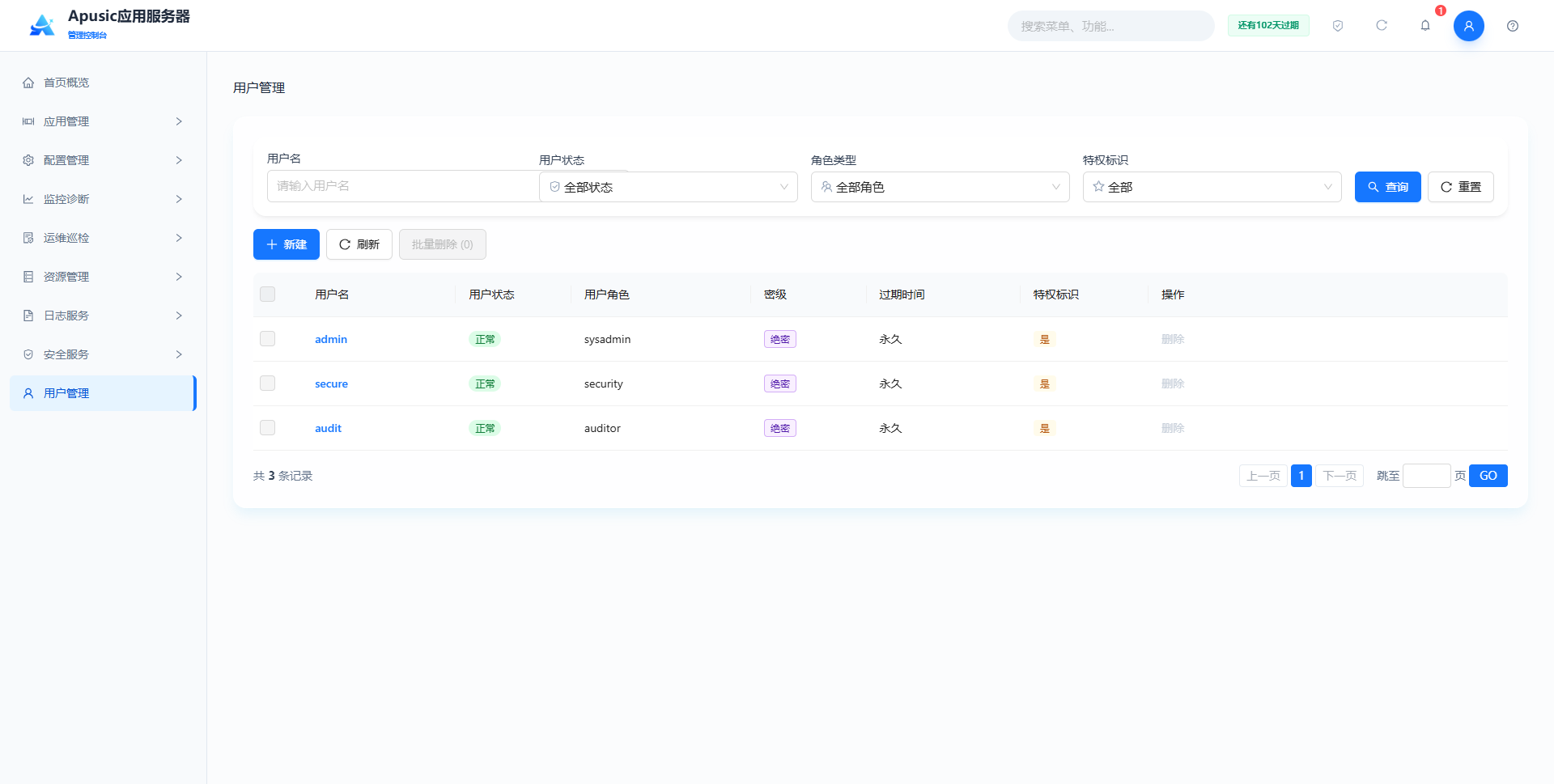Screen dimensions: 1554x784
Task: Open the 特权标识 全部 dropdown
Action: click(1212, 187)
